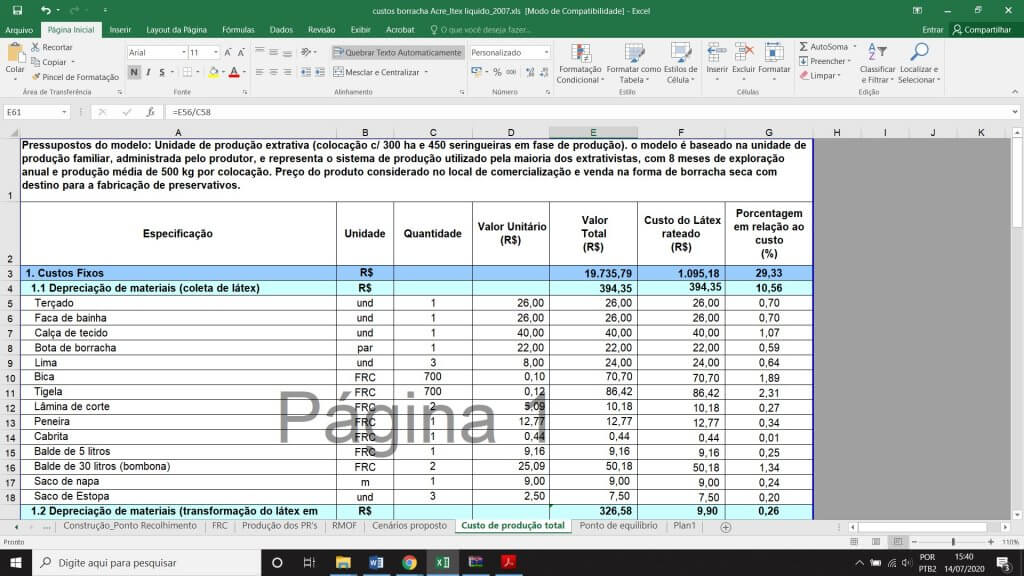1024x576 pixels.
Task: Open the Fórmulas ribbon tab
Action: point(238,30)
